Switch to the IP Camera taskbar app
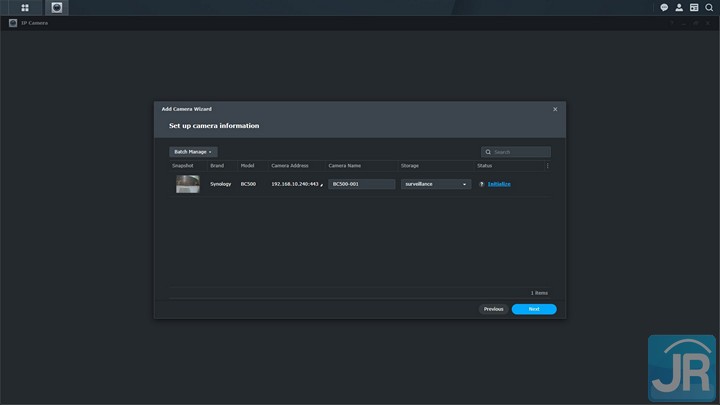The image size is (720, 405). (x=58, y=7)
